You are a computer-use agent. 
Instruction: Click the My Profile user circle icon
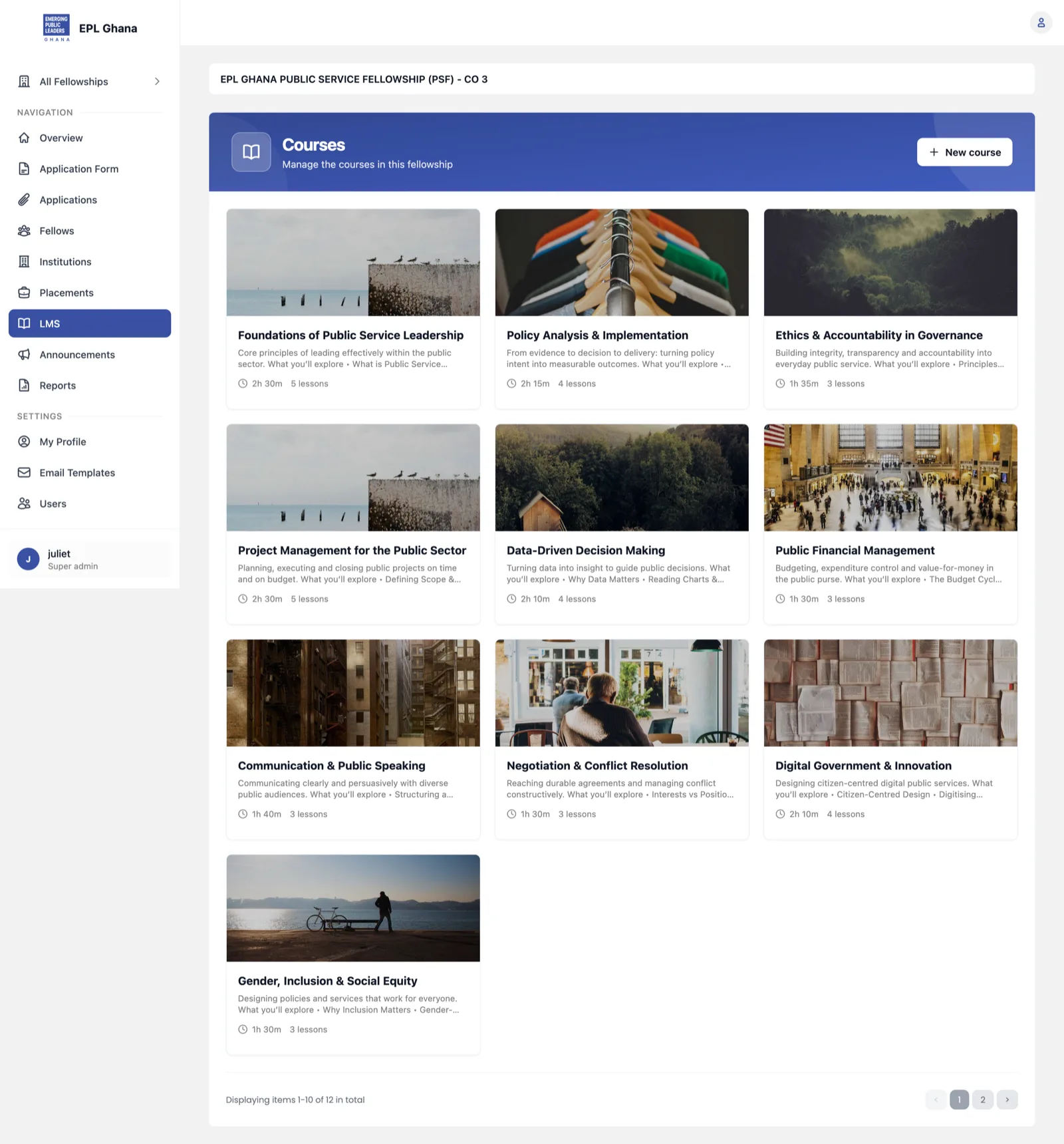pos(24,442)
